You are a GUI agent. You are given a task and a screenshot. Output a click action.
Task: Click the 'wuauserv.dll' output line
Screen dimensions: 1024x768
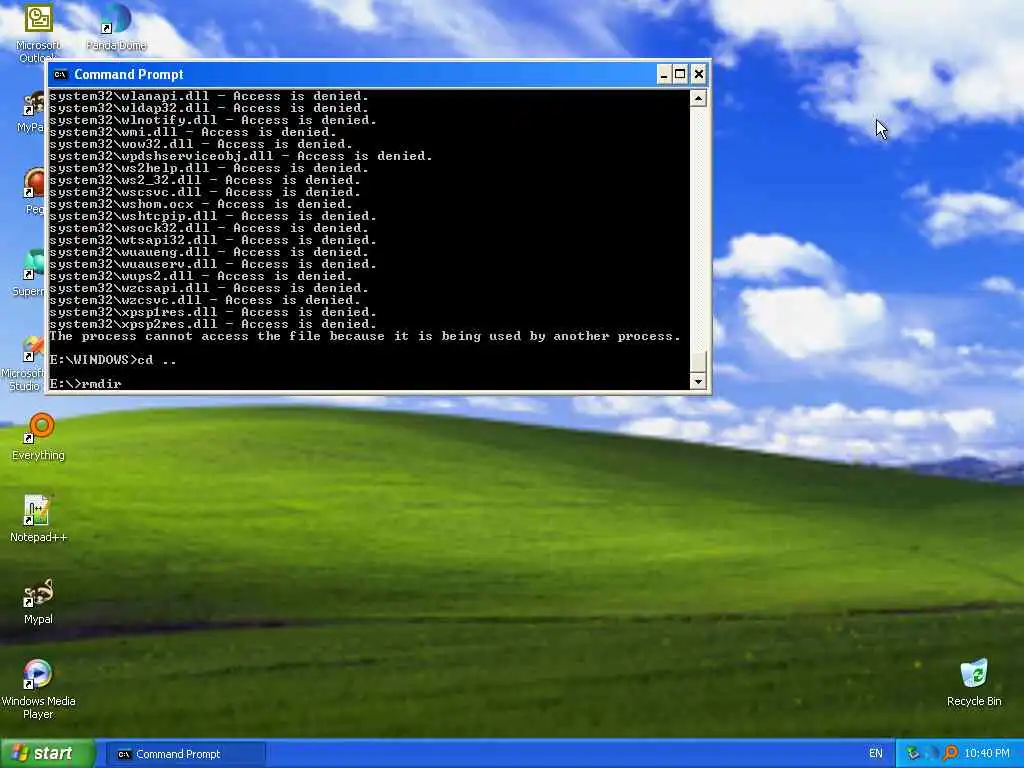pos(213,264)
